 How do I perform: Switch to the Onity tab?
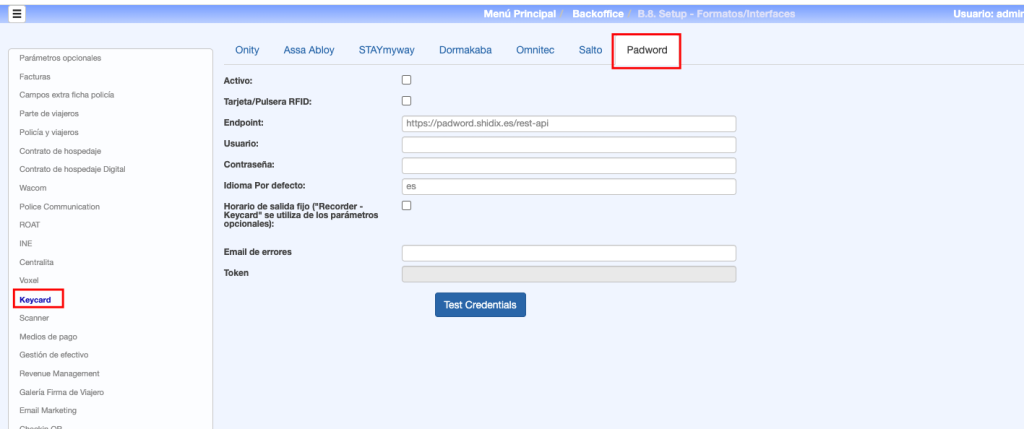click(x=246, y=50)
